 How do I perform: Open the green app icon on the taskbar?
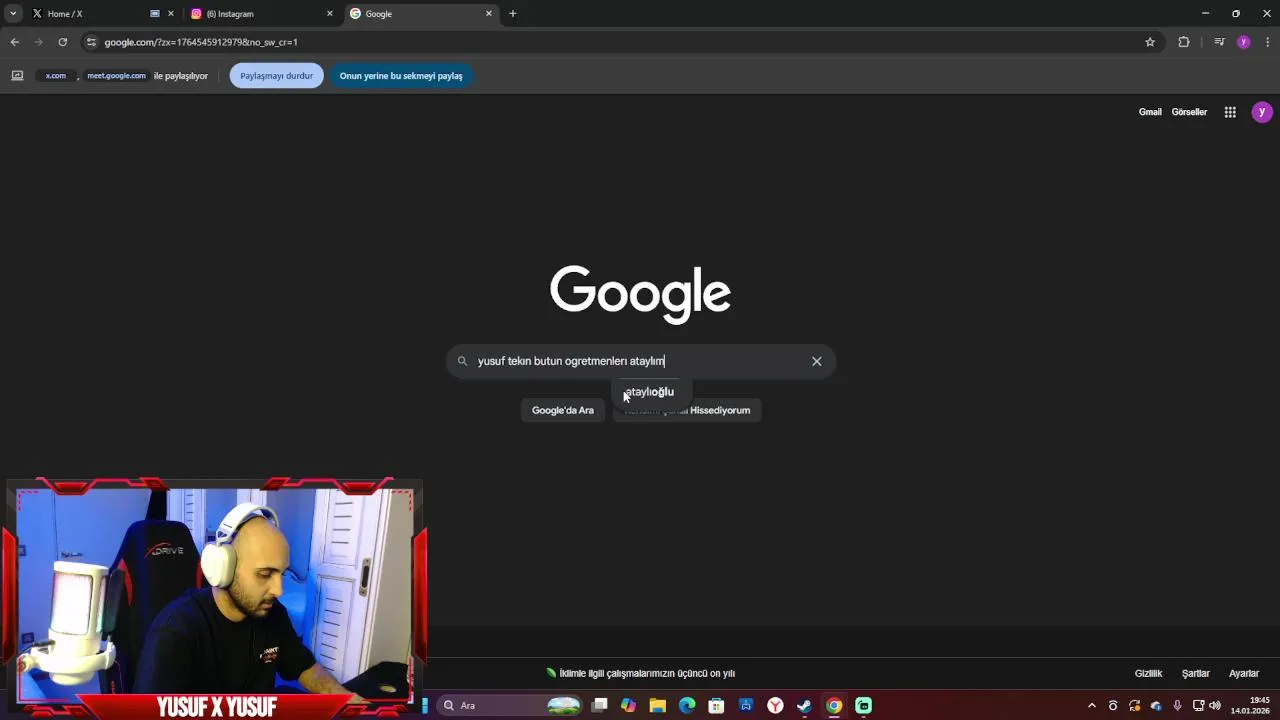click(863, 706)
